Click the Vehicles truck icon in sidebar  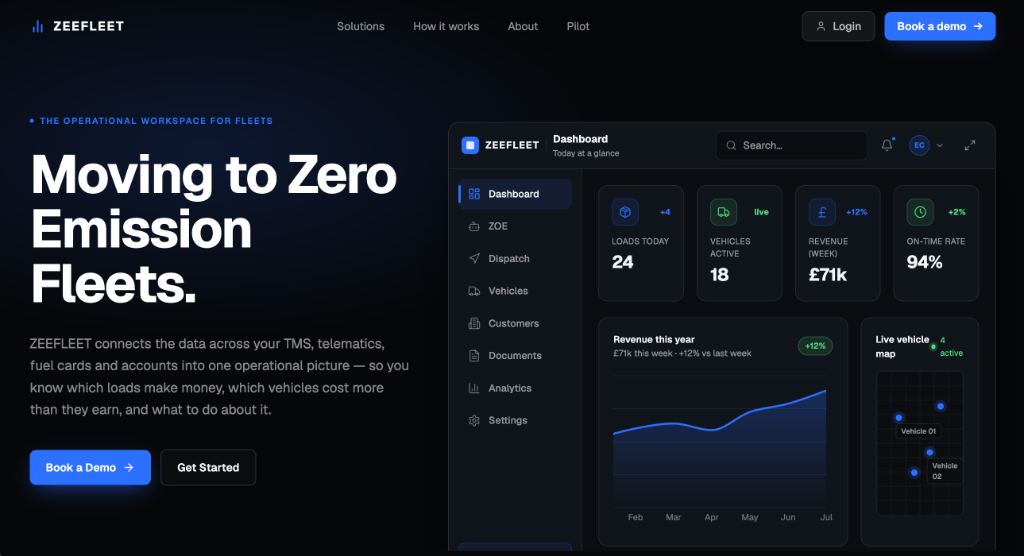click(x=474, y=291)
